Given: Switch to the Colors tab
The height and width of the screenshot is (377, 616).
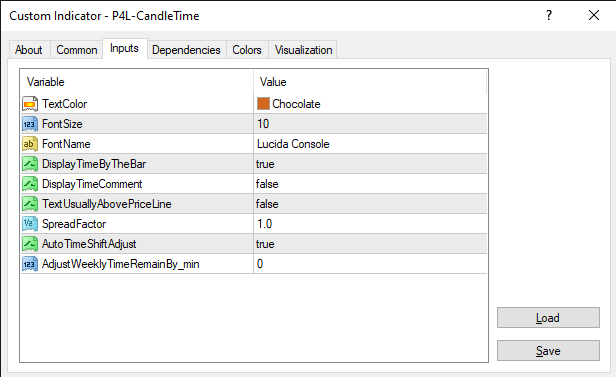Looking at the screenshot, I should [x=247, y=50].
